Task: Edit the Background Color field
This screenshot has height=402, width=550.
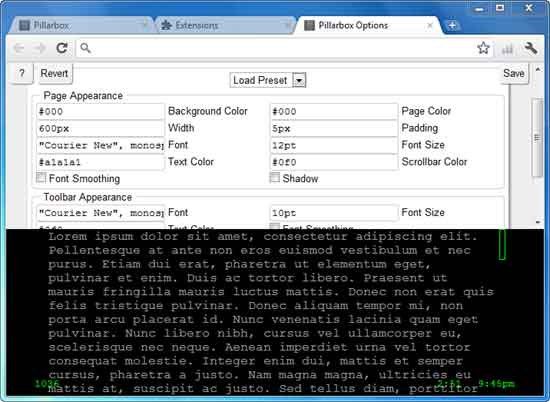Action: tap(100, 112)
